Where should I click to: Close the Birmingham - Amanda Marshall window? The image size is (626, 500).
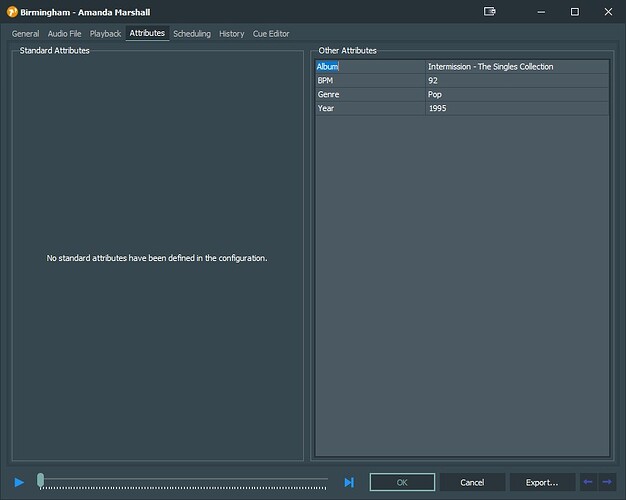[x=608, y=12]
